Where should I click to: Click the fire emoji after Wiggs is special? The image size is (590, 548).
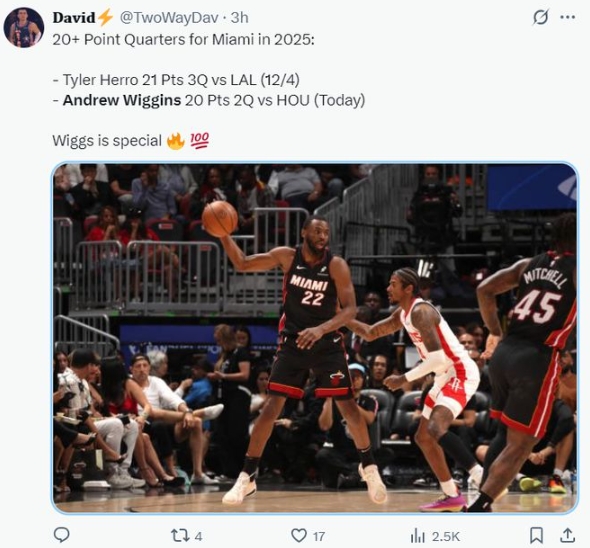[x=176, y=141]
